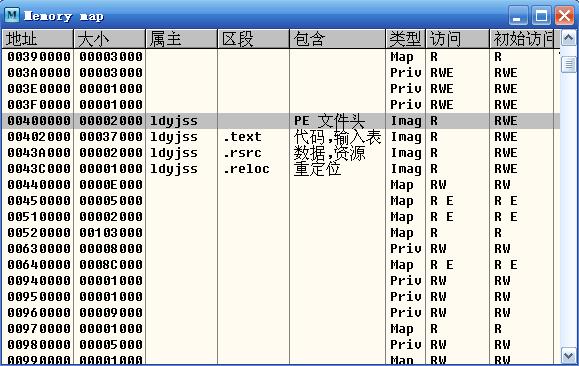Select the row at address 003E0000

pos(281,89)
